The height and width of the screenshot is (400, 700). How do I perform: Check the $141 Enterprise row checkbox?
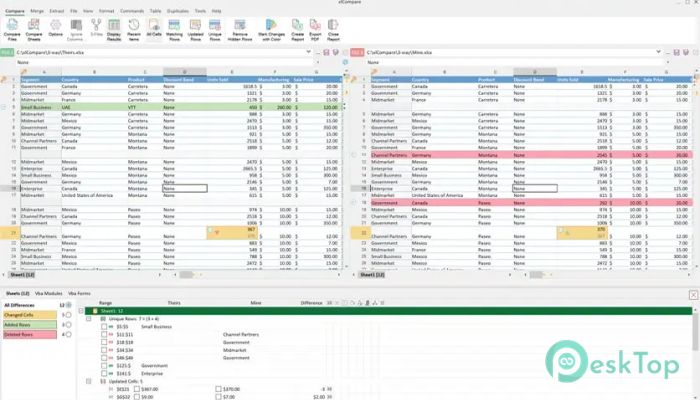tap(104, 374)
